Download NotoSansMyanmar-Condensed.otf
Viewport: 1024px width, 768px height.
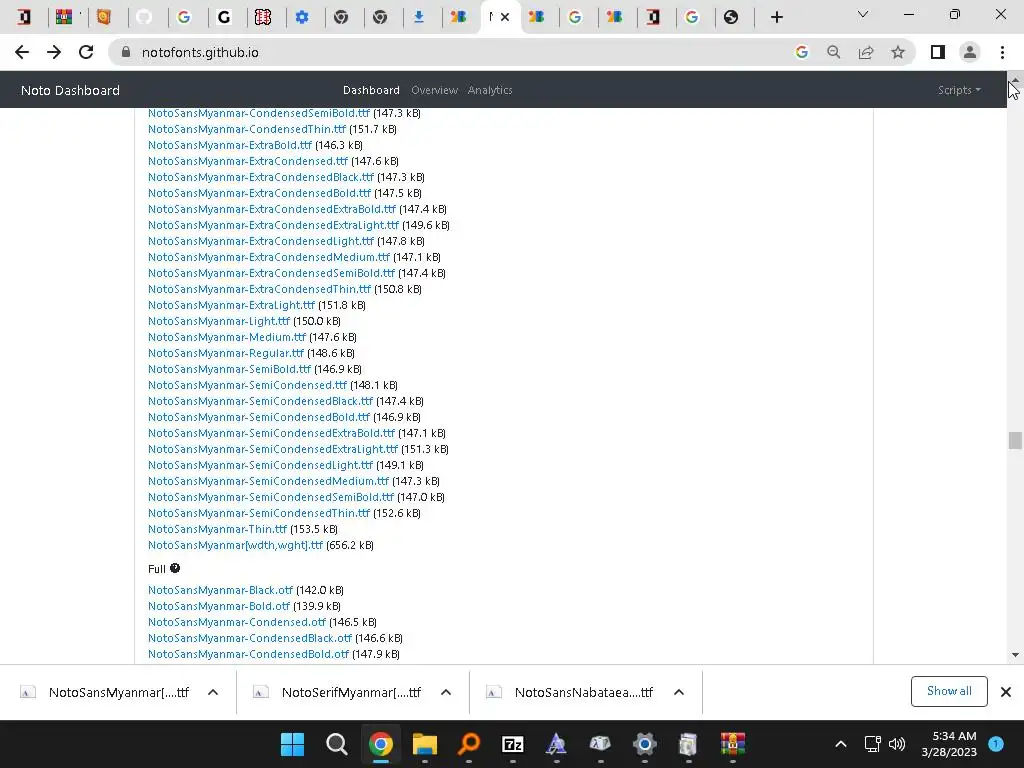237,622
